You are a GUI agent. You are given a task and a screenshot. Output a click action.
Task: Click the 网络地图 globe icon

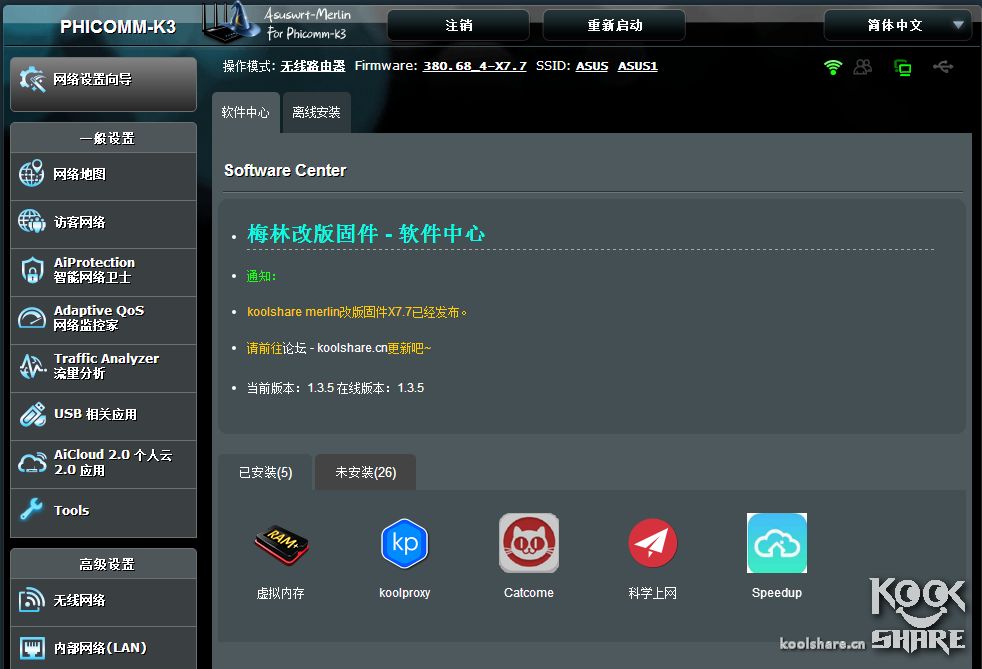31,174
